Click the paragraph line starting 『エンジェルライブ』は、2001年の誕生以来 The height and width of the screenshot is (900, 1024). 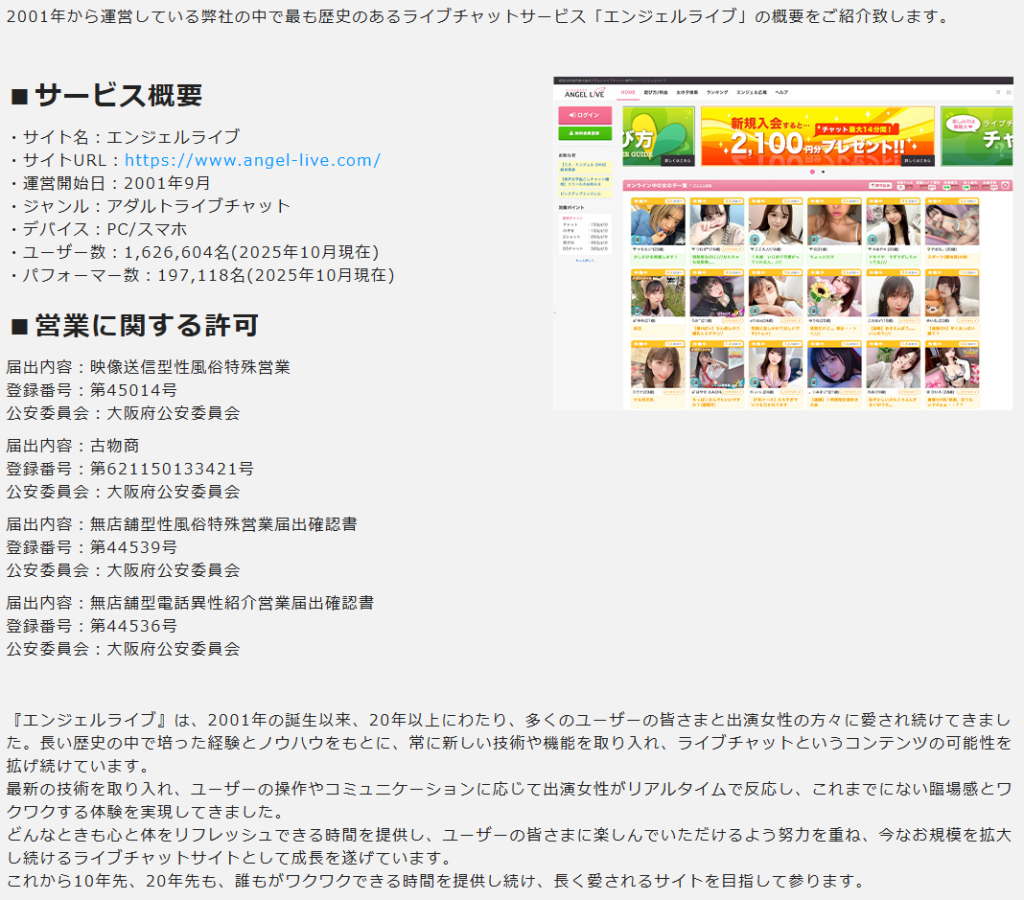point(511,720)
